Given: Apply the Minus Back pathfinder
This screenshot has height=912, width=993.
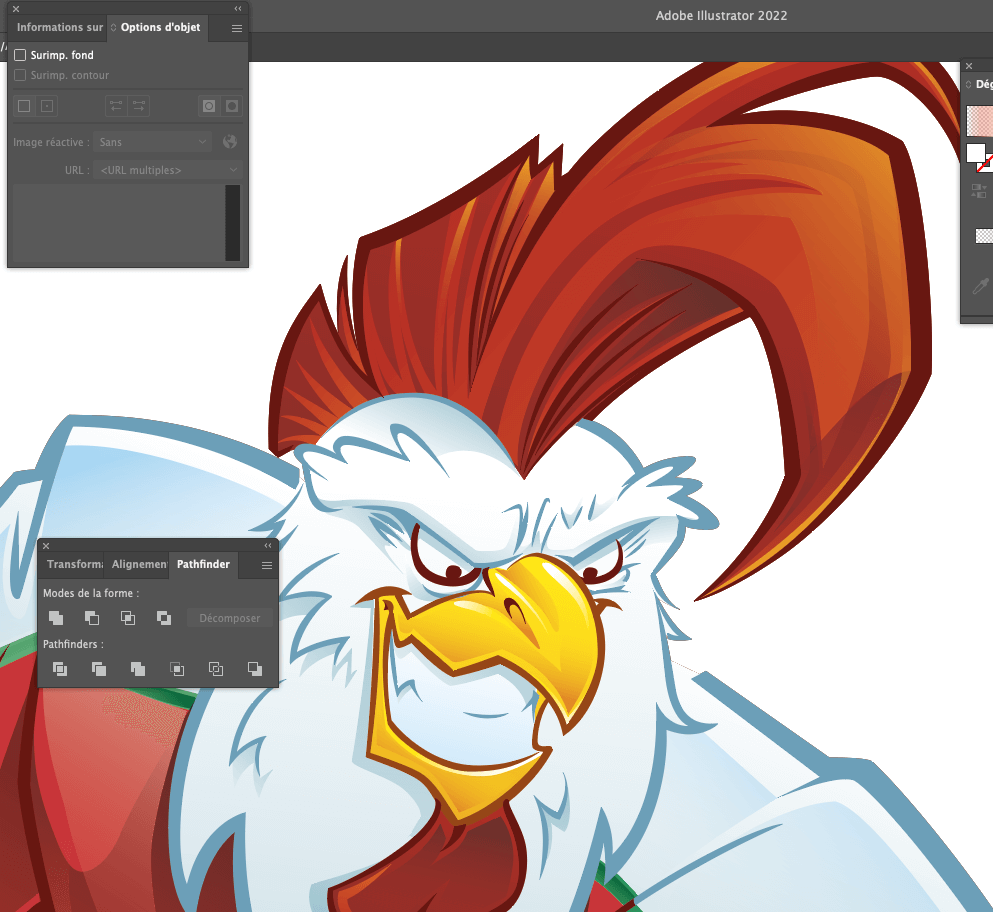Looking at the screenshot, I should (x=255, y=669).
